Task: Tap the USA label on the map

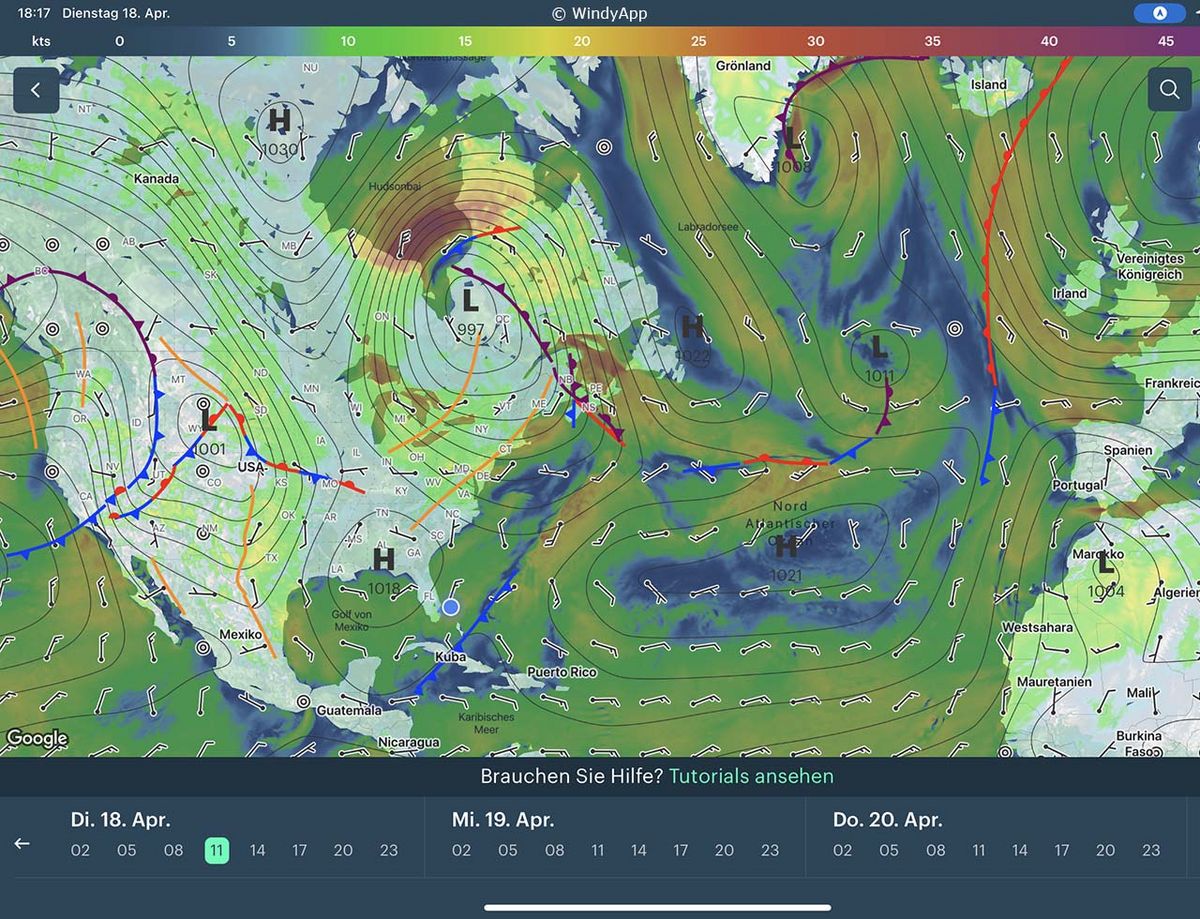Action: pos(250,468)
